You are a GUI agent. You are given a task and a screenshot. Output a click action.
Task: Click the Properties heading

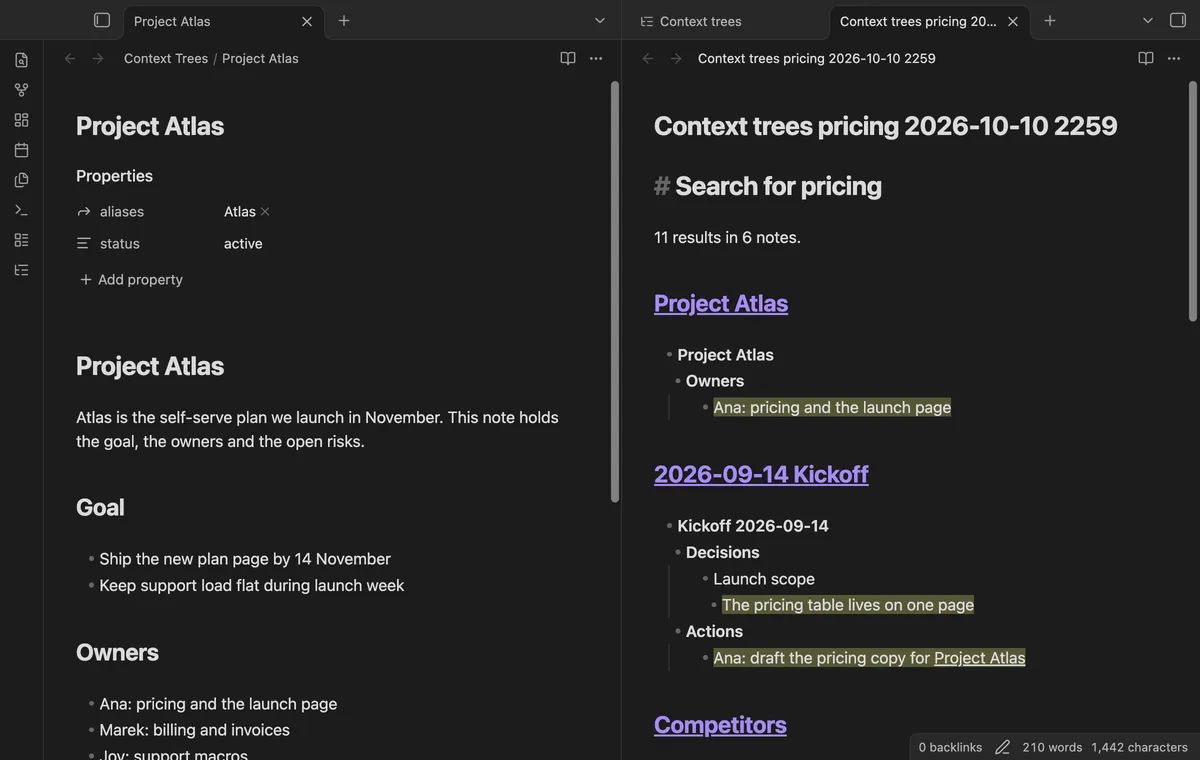[115, 176]
